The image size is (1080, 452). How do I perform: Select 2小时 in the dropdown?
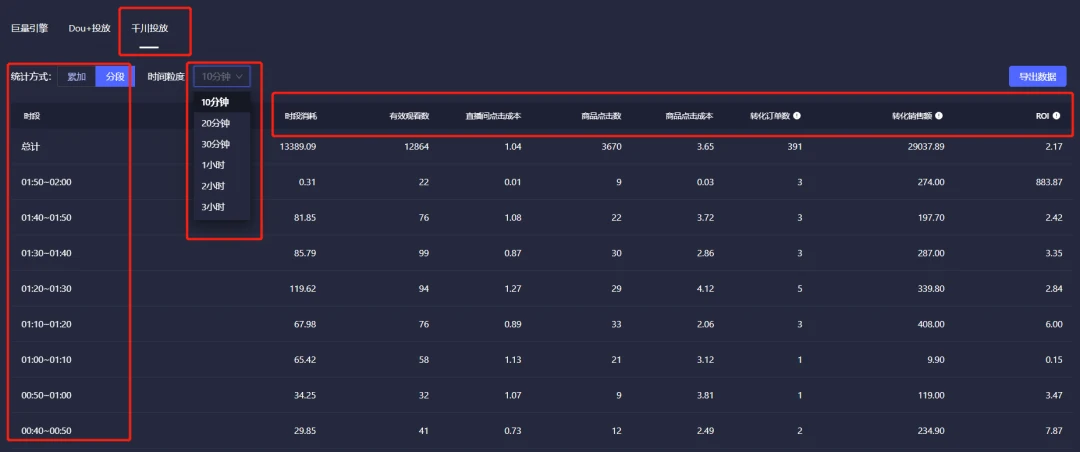(213, 186)
